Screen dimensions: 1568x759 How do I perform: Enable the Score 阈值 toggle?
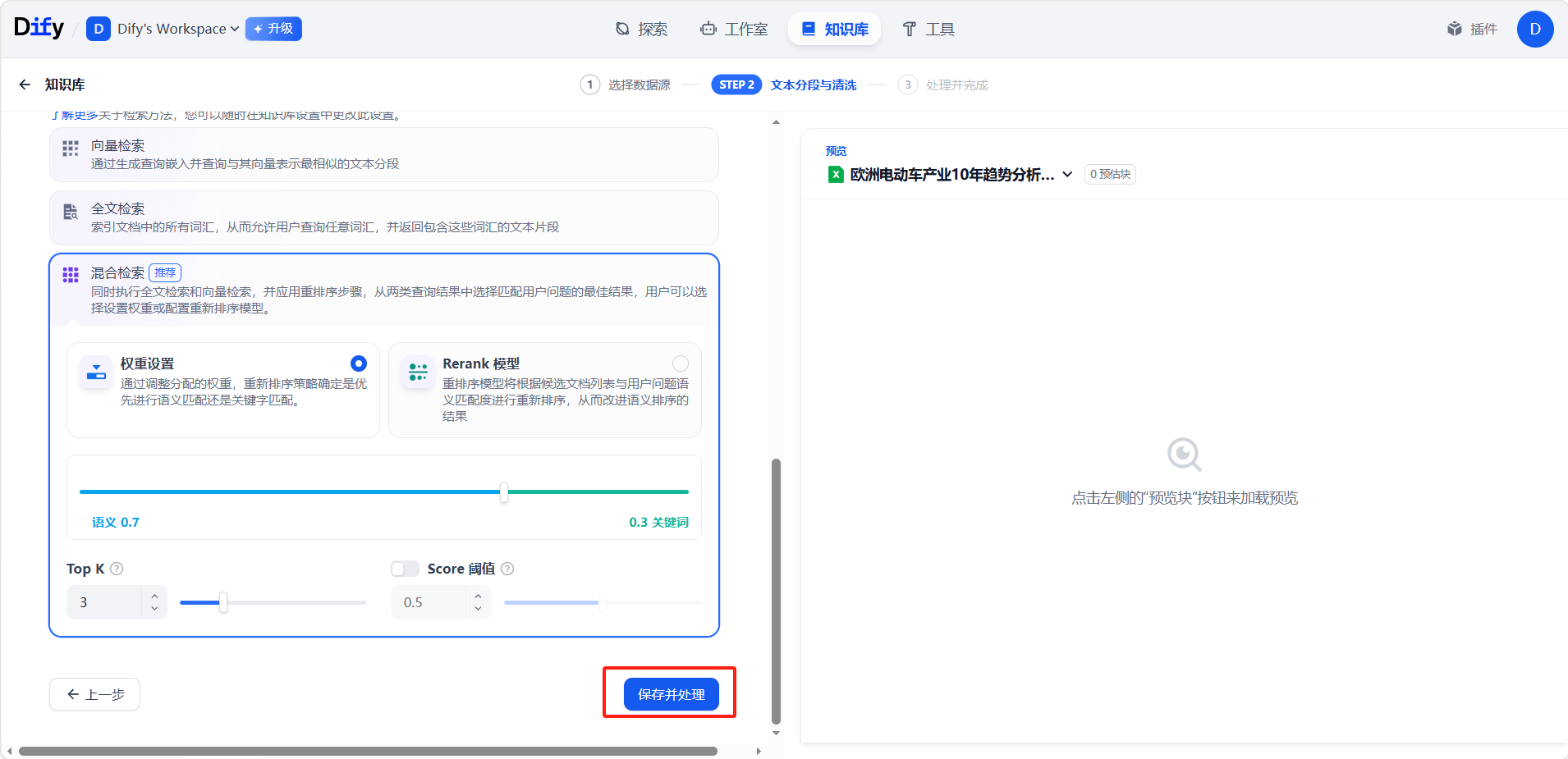pos(405,569)
